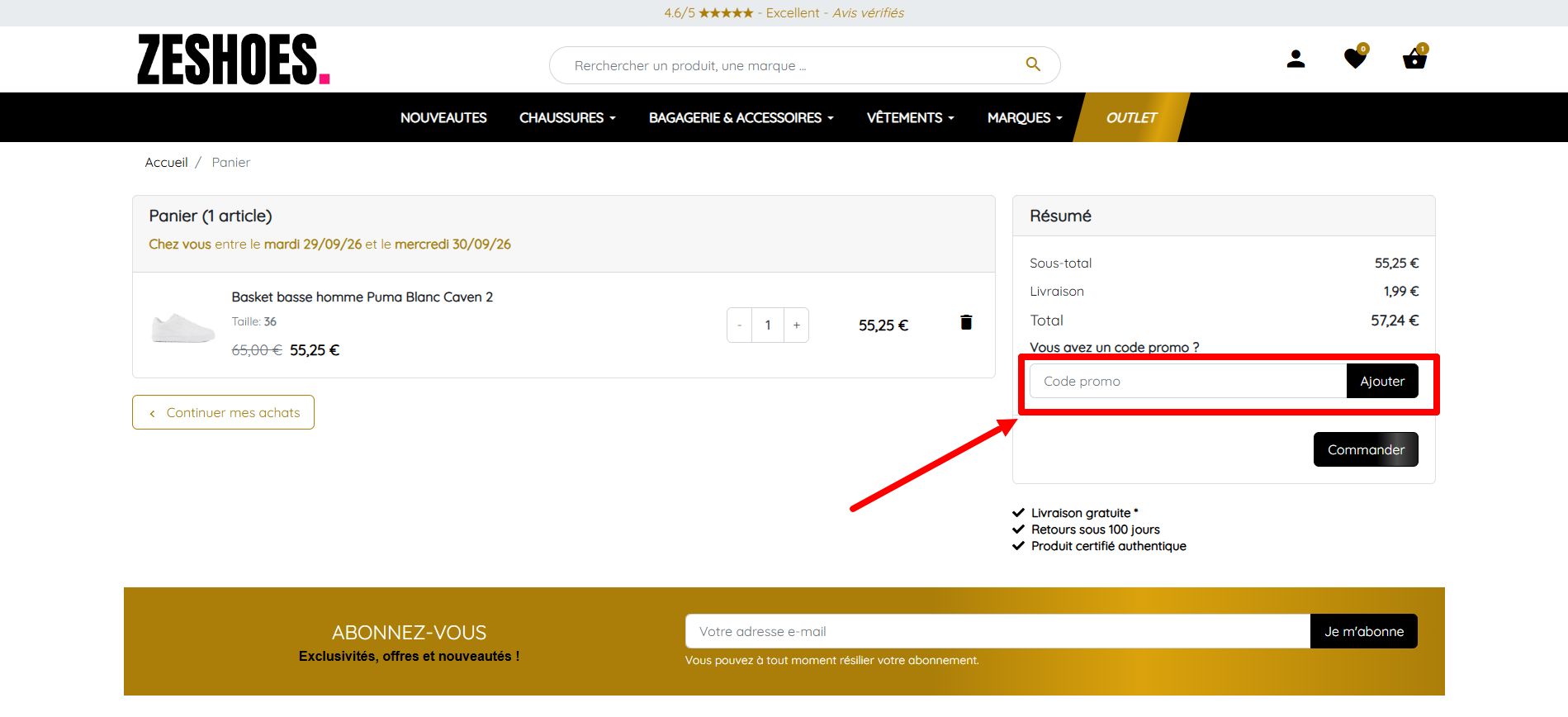Viewport: 1568px width, 717px height.
Task: Click the crossed-out price 65,00 €
Action: coord(257,350)
